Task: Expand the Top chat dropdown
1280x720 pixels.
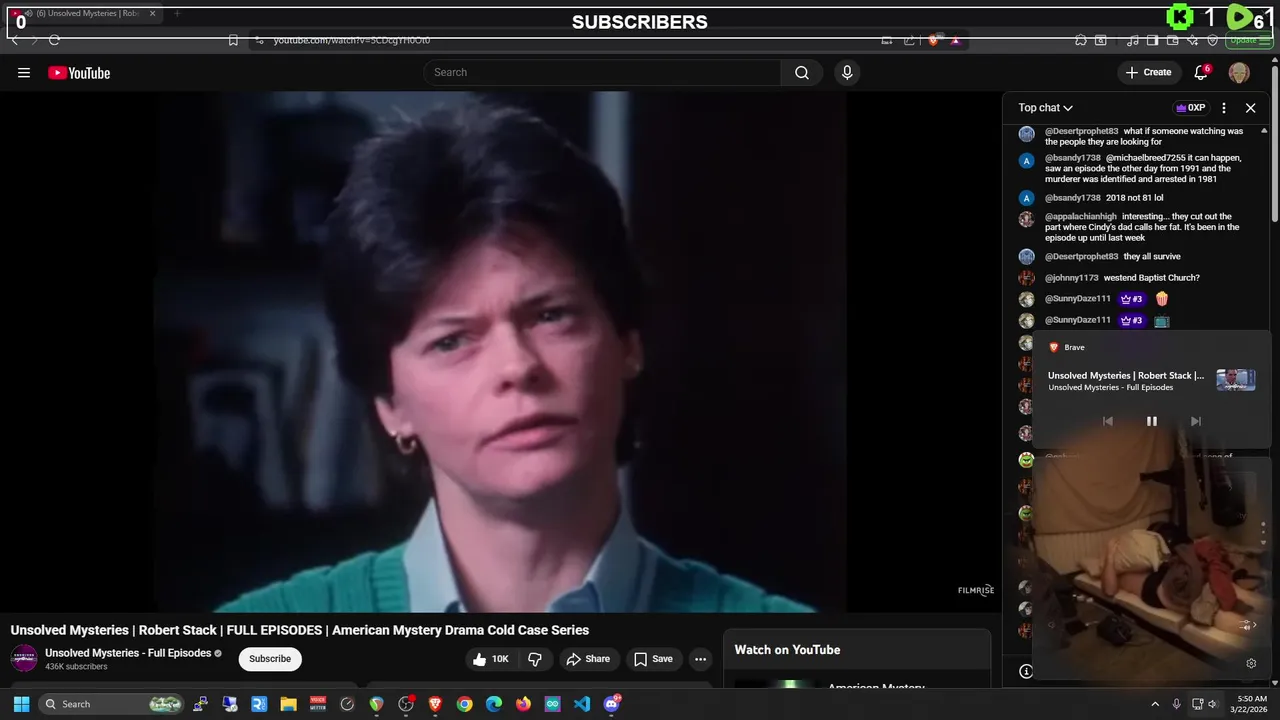Action: coord(1046,108)
